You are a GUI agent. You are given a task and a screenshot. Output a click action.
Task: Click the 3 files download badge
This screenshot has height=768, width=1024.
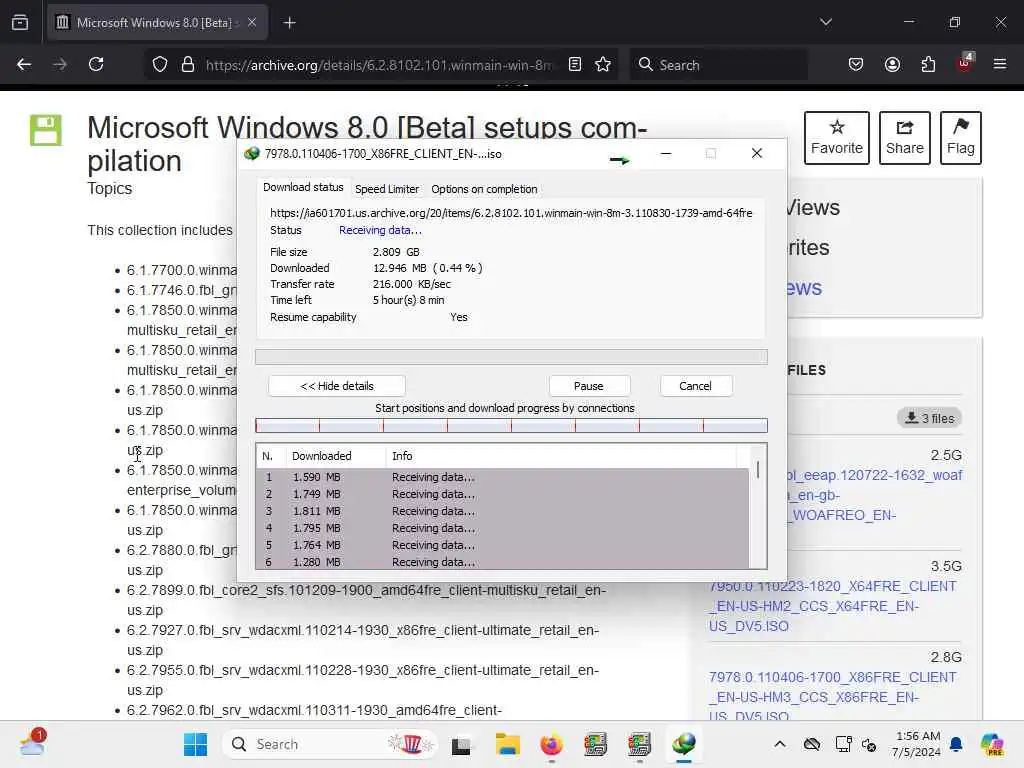pyautogui.click(x=930, y=418)
